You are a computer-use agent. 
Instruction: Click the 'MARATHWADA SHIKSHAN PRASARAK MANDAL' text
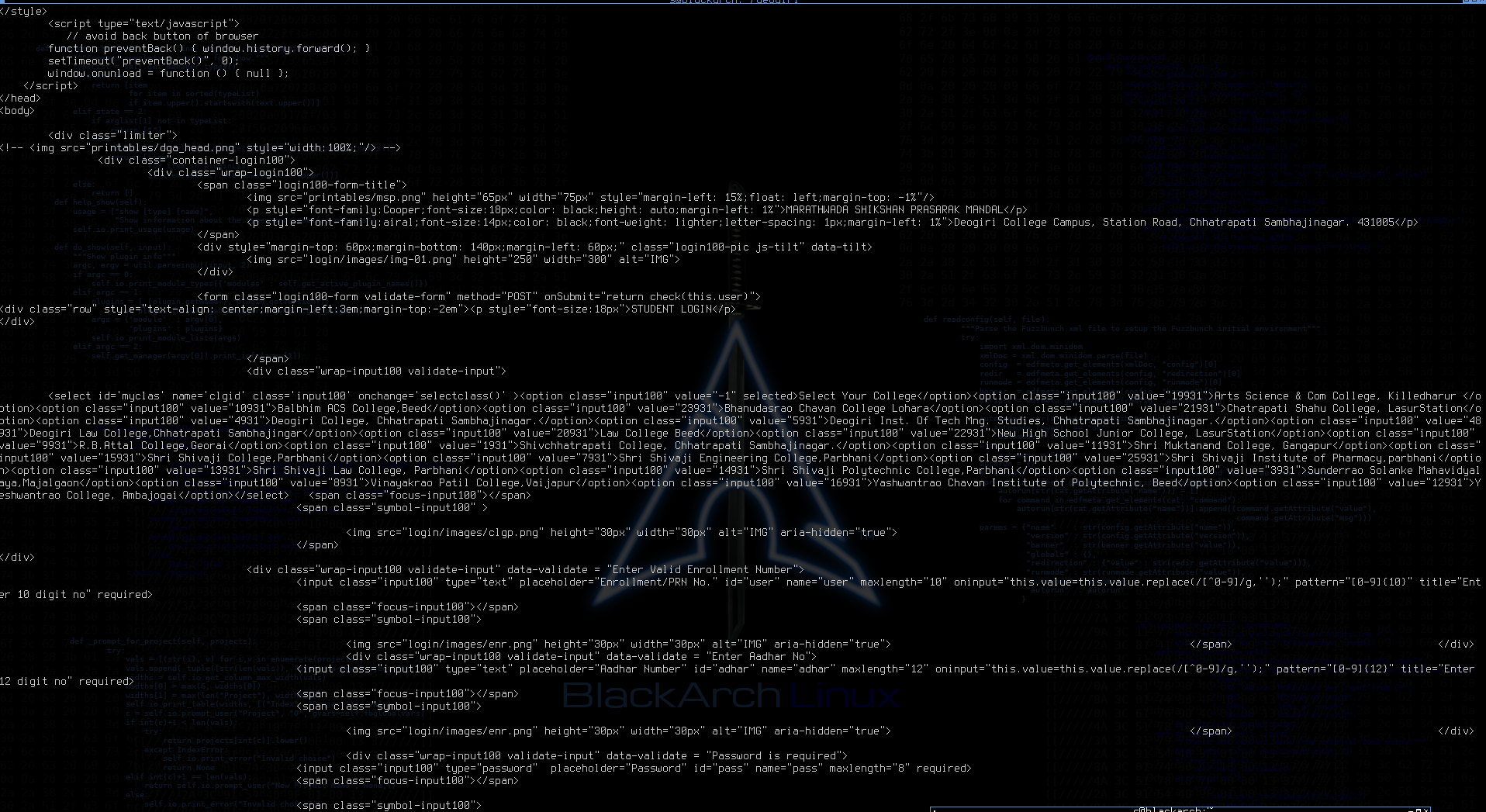tap(894, 209)
